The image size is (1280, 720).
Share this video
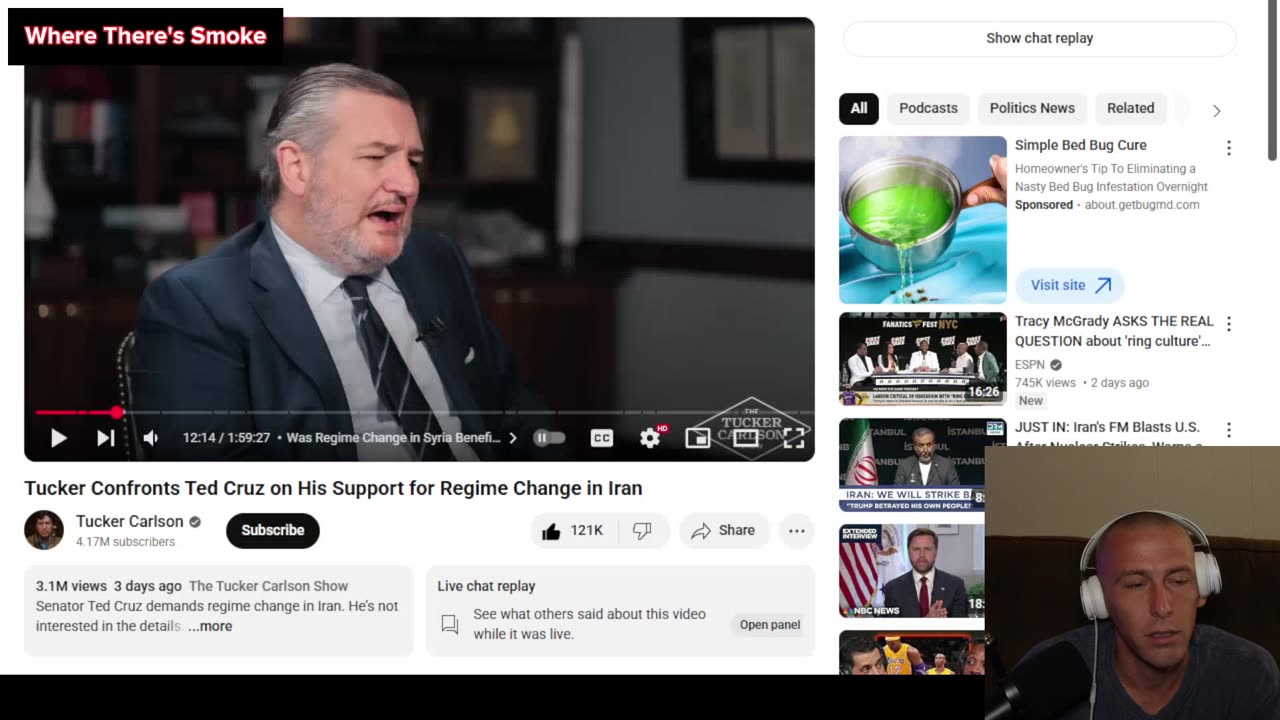tap(723, 531)
